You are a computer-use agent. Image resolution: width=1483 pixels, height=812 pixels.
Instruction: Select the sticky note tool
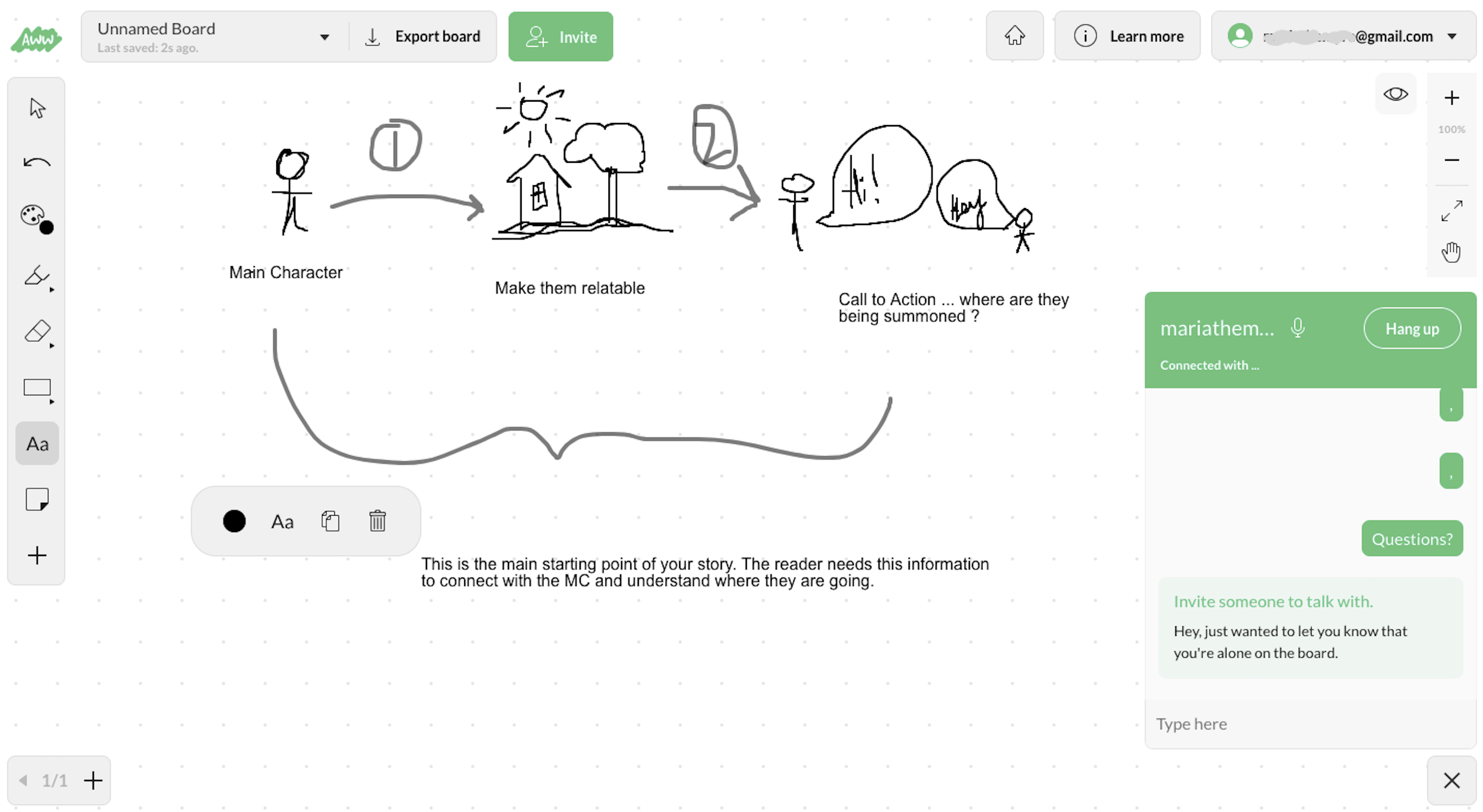(37, 500)
